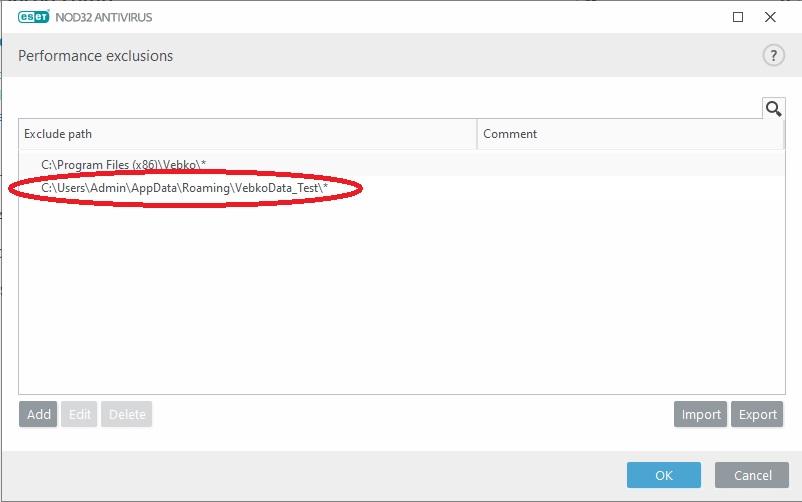Sort by Exclude path column header
Screen dimensions: 802x502
click(247, 134)
